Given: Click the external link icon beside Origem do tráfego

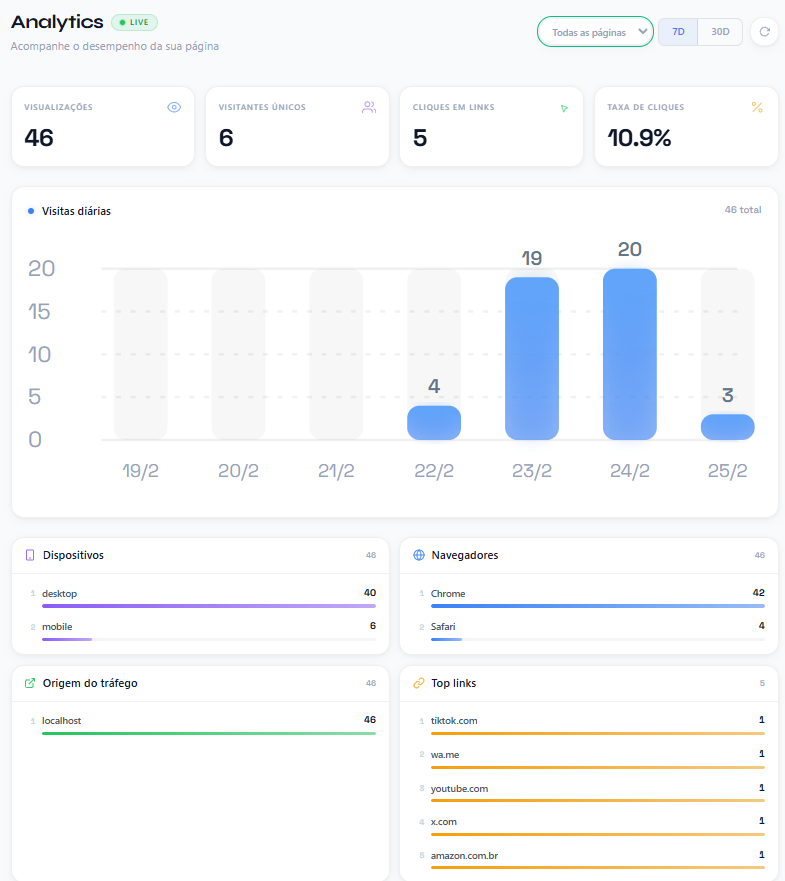Looking at the screenshot, I should click(x=30, y=683).
